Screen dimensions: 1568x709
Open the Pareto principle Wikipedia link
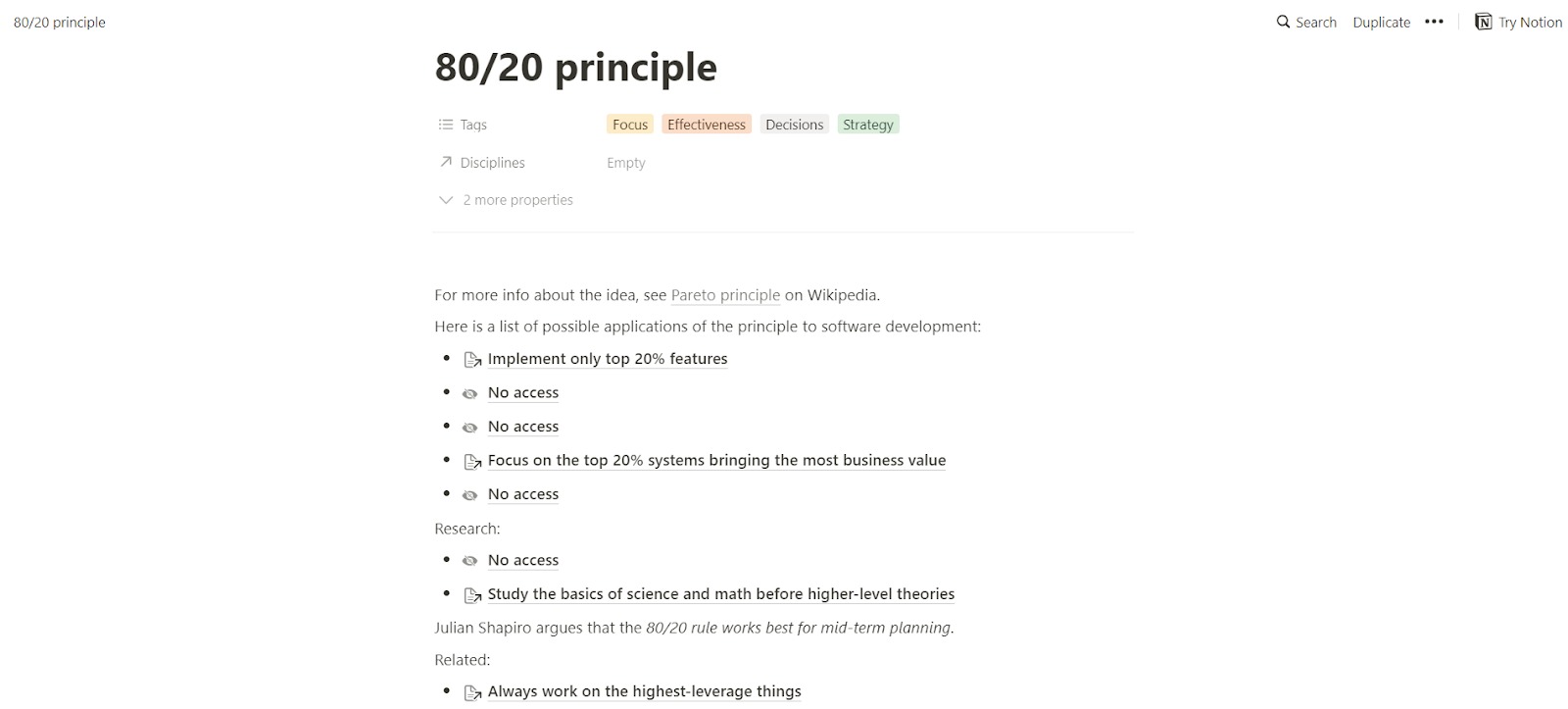tap(725, 295)
